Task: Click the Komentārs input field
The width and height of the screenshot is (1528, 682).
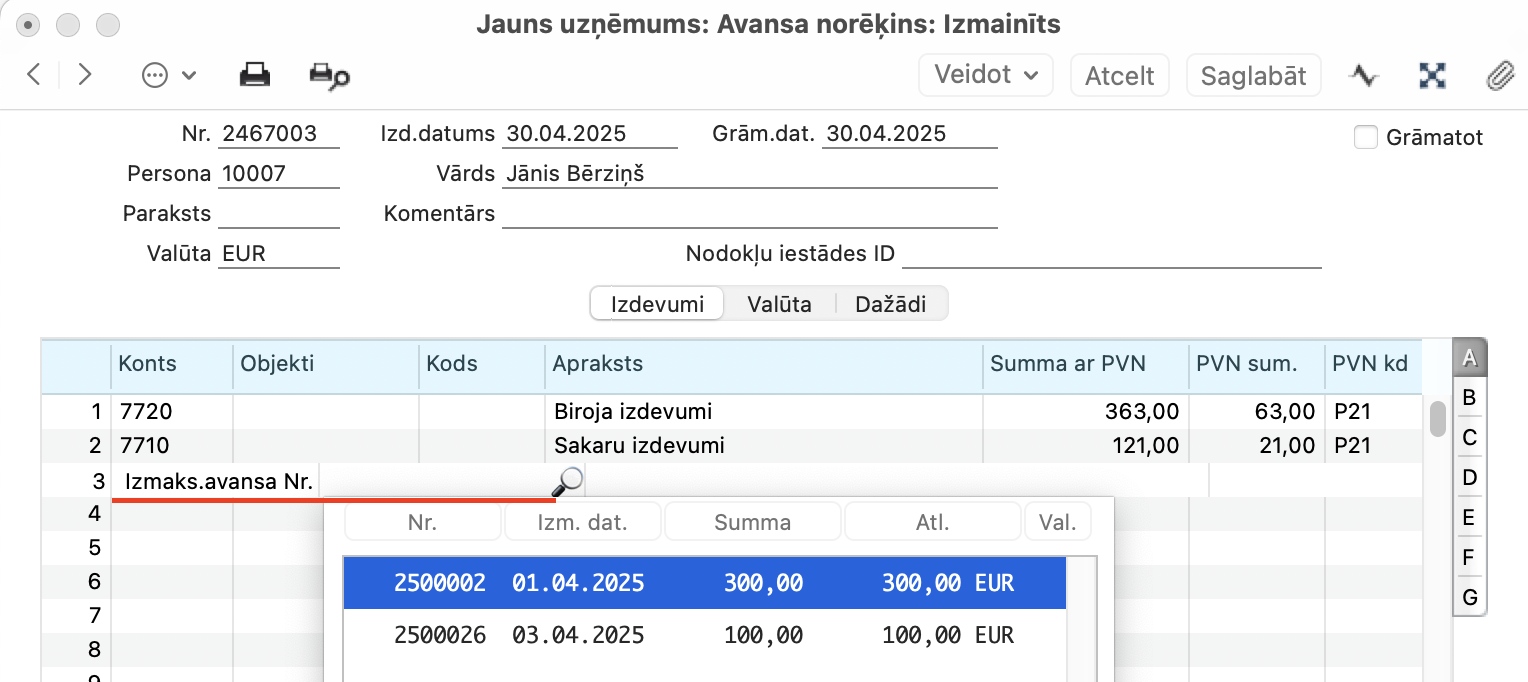Action: [750, 213]
